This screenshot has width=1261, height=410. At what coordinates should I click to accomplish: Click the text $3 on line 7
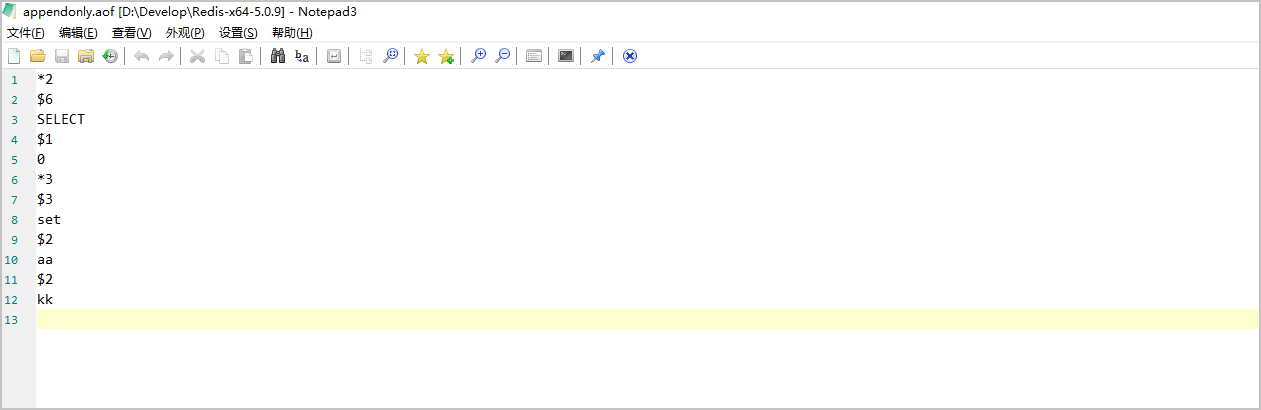pos(45,199)
